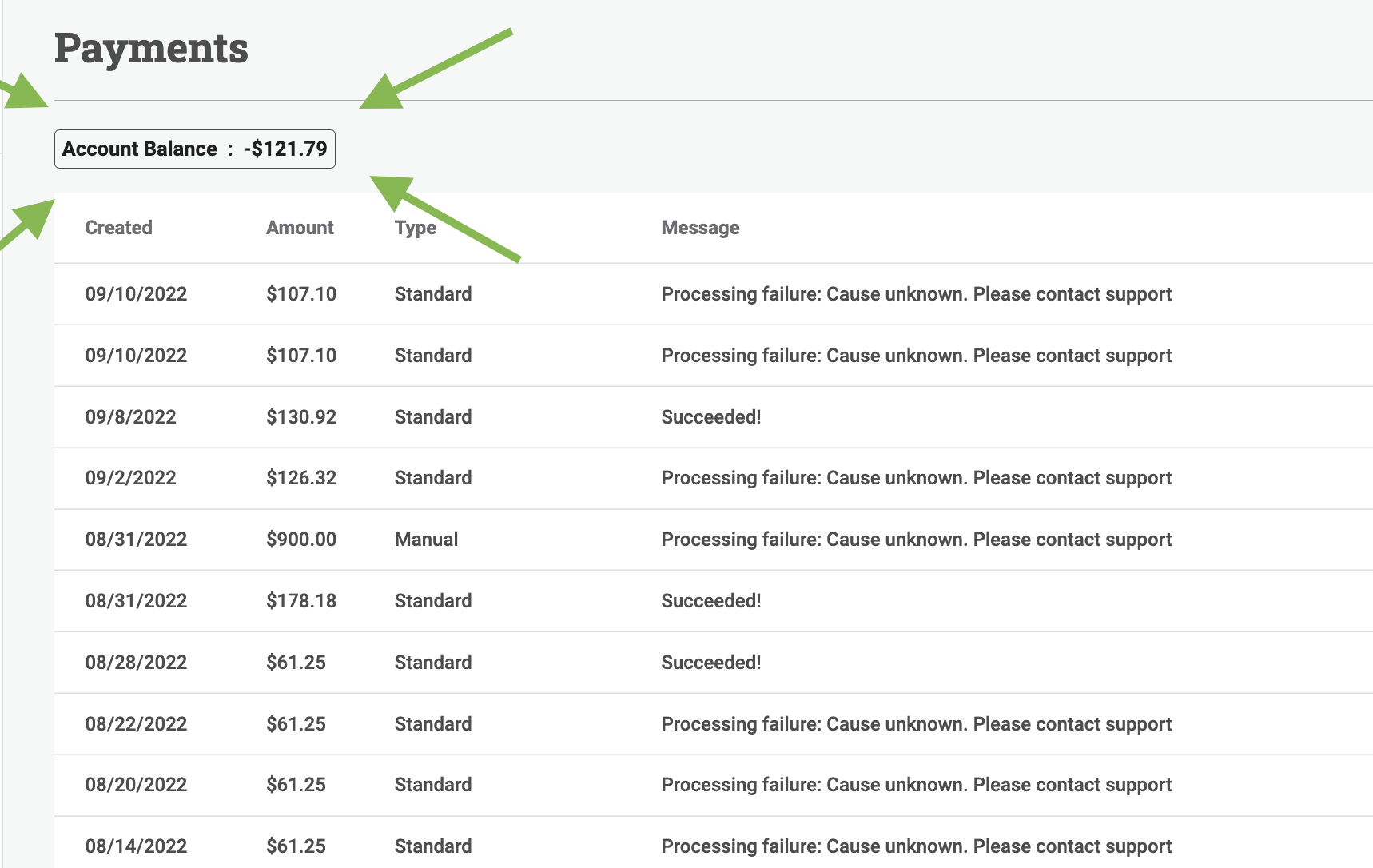
Task: Click the $178.18 payment amount
Action: click(x=301, y=601)
